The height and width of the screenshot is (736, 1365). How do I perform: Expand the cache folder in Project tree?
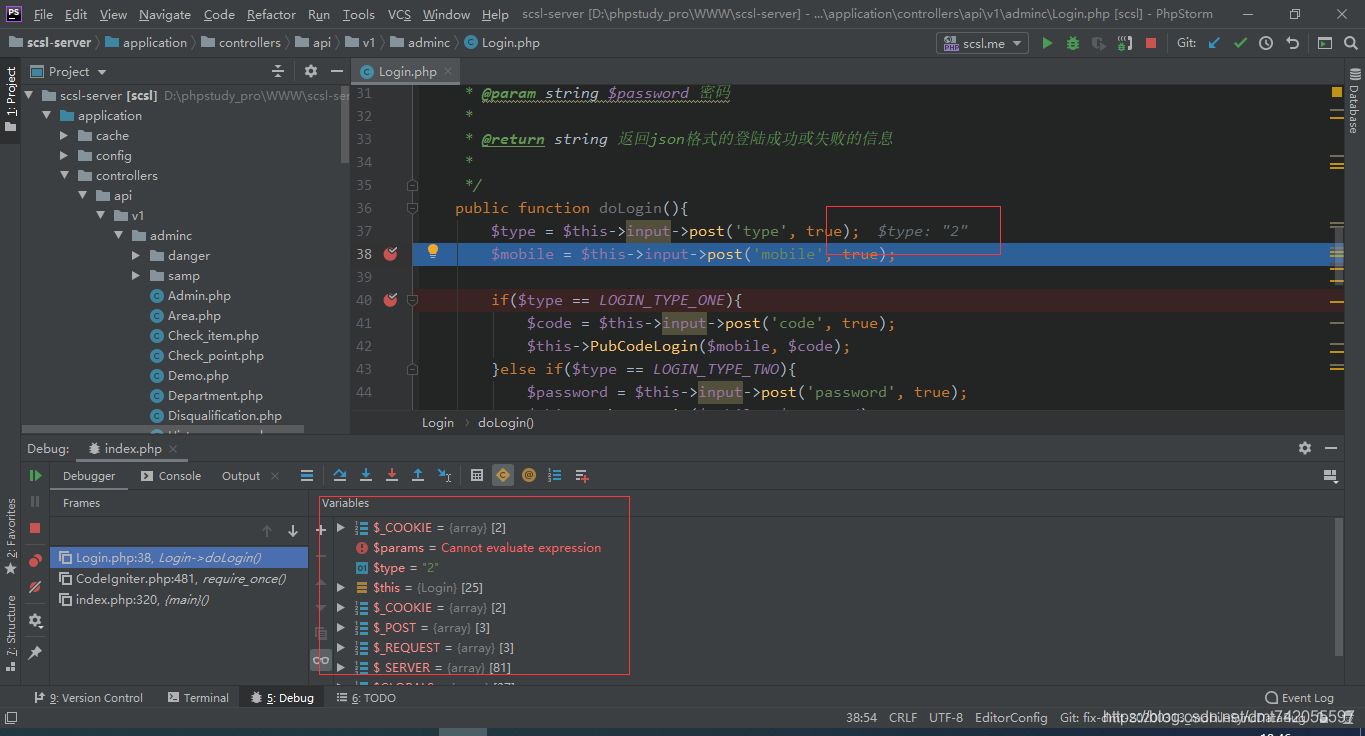[x=64, y=135]
